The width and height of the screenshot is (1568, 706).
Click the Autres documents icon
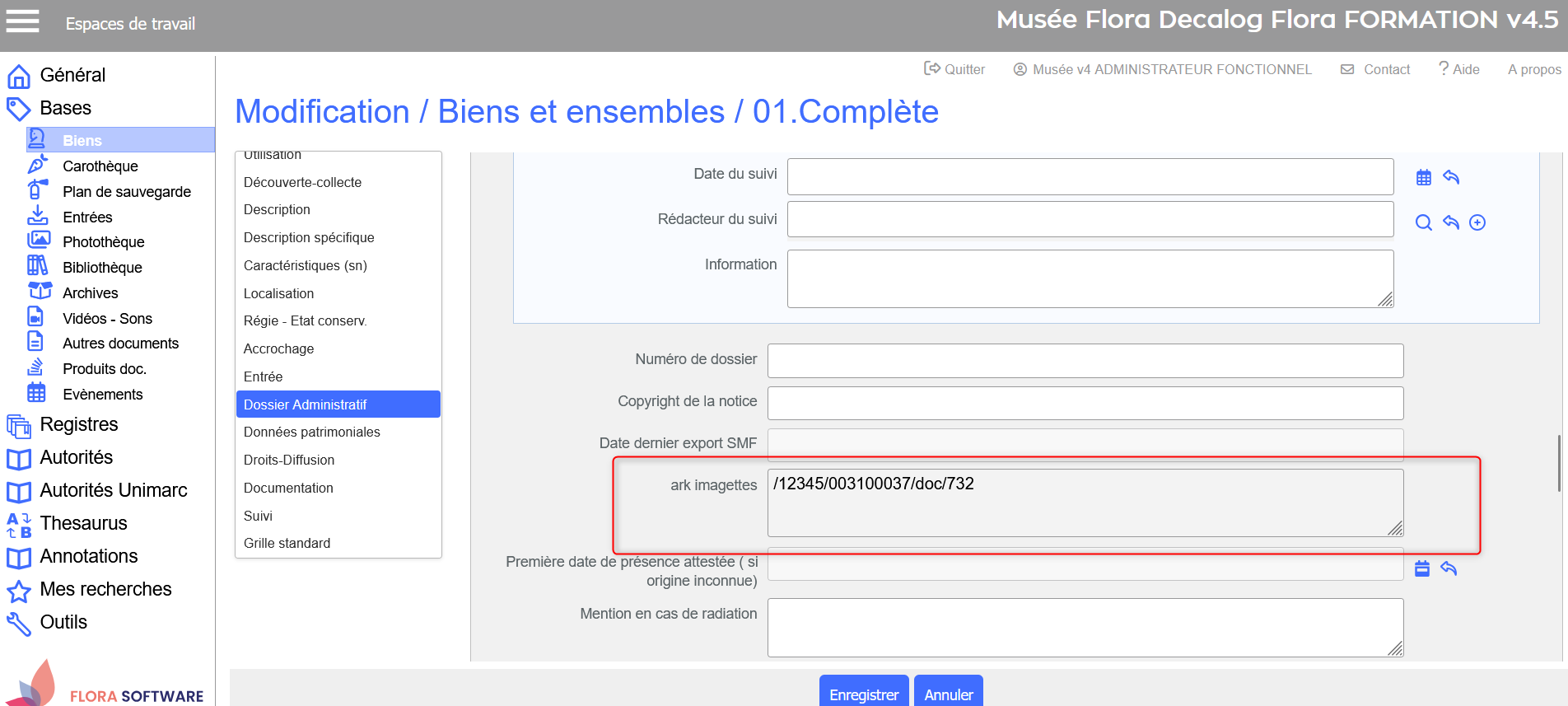click(36, 342)
